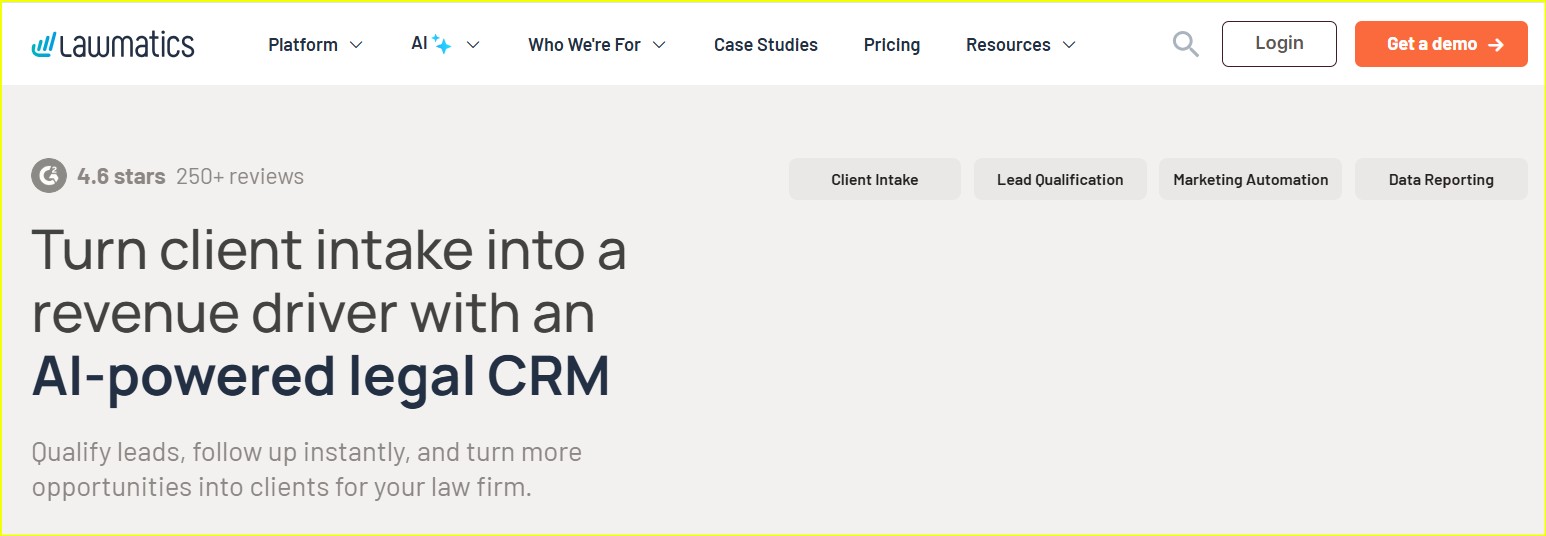
Task: Click the Lawmatics wordmark text
Action: click(127, 45)
